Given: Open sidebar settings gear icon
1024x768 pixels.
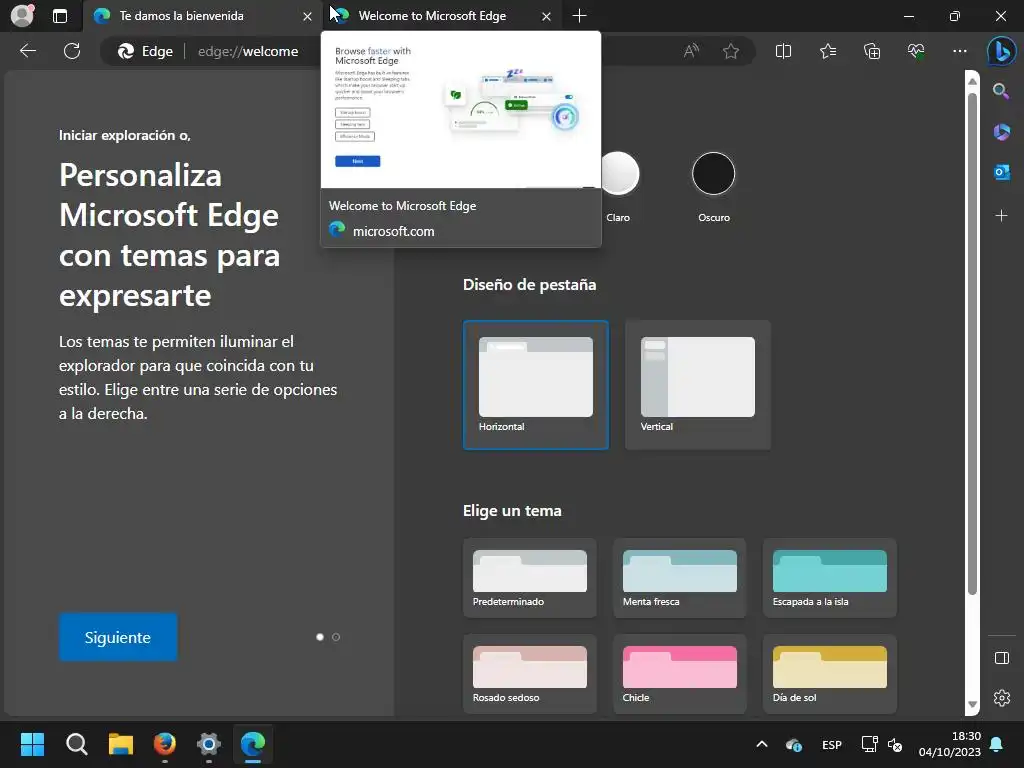Looking at the screenshot, I should tap(1001, 698).
